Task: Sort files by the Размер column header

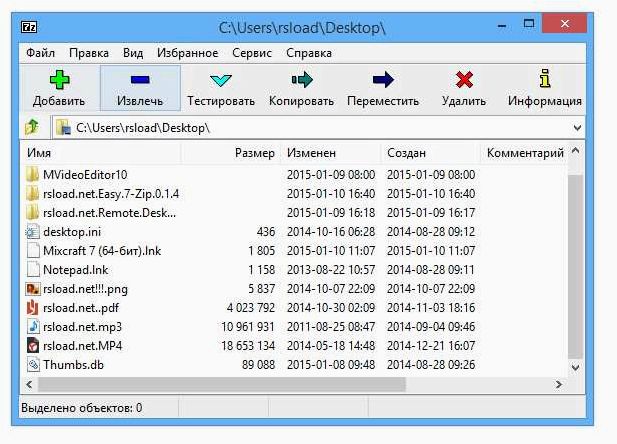Action: tap(231, 153)
